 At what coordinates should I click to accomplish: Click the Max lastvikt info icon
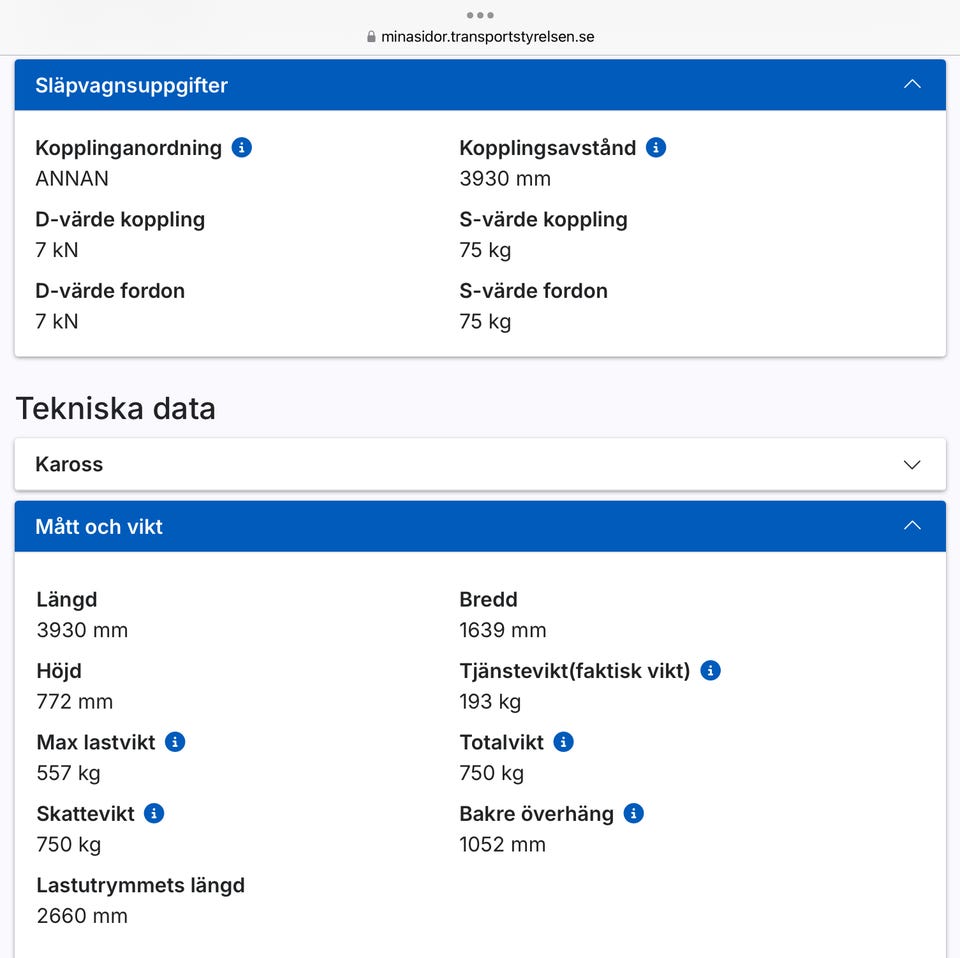175,742
